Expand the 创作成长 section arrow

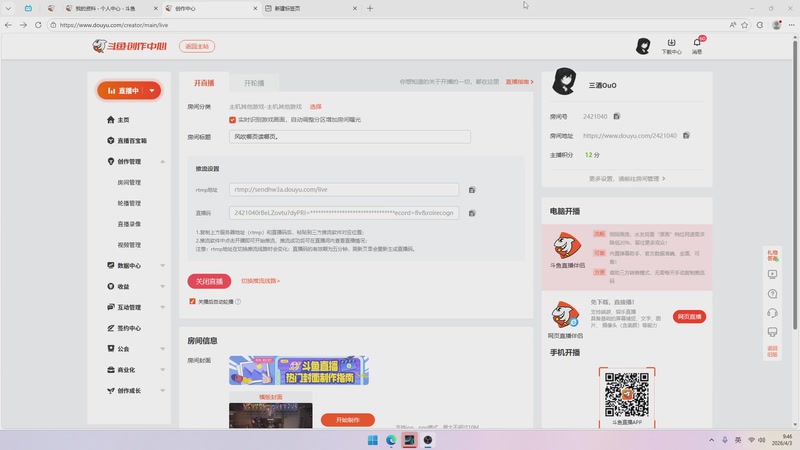pos(163,391)
